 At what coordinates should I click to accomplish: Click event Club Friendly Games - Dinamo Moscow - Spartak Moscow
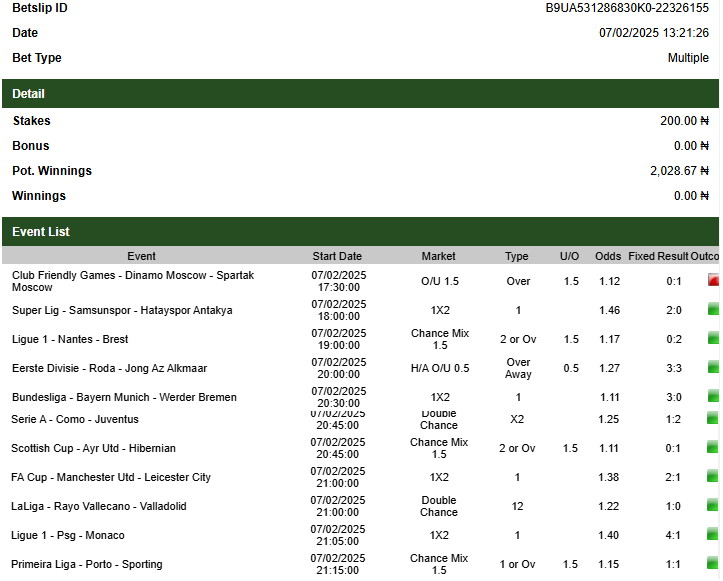click(x=133, y=281)
